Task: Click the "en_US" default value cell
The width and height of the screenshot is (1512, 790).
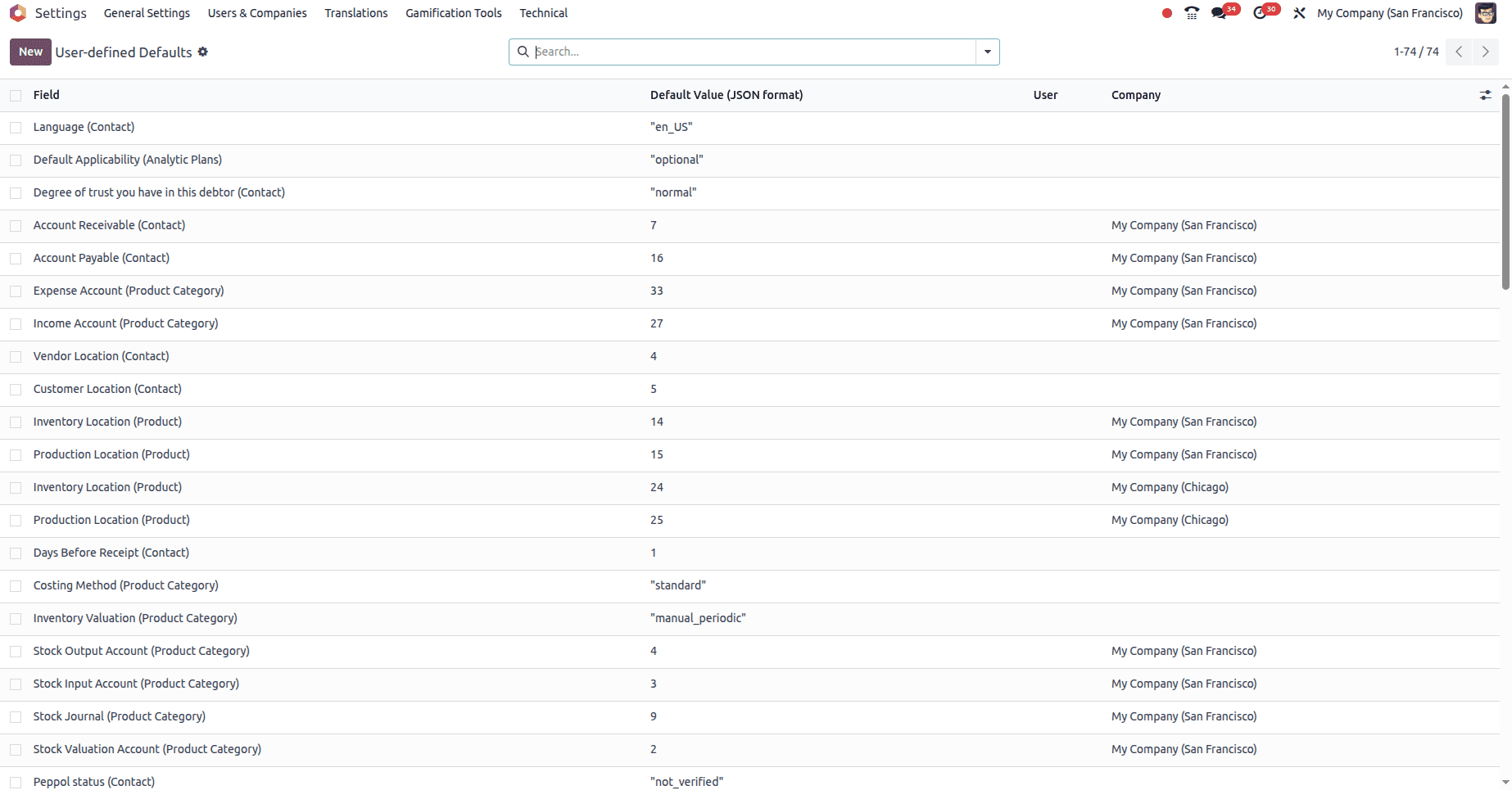Action: pyautogui.click(x=672, y=127)
